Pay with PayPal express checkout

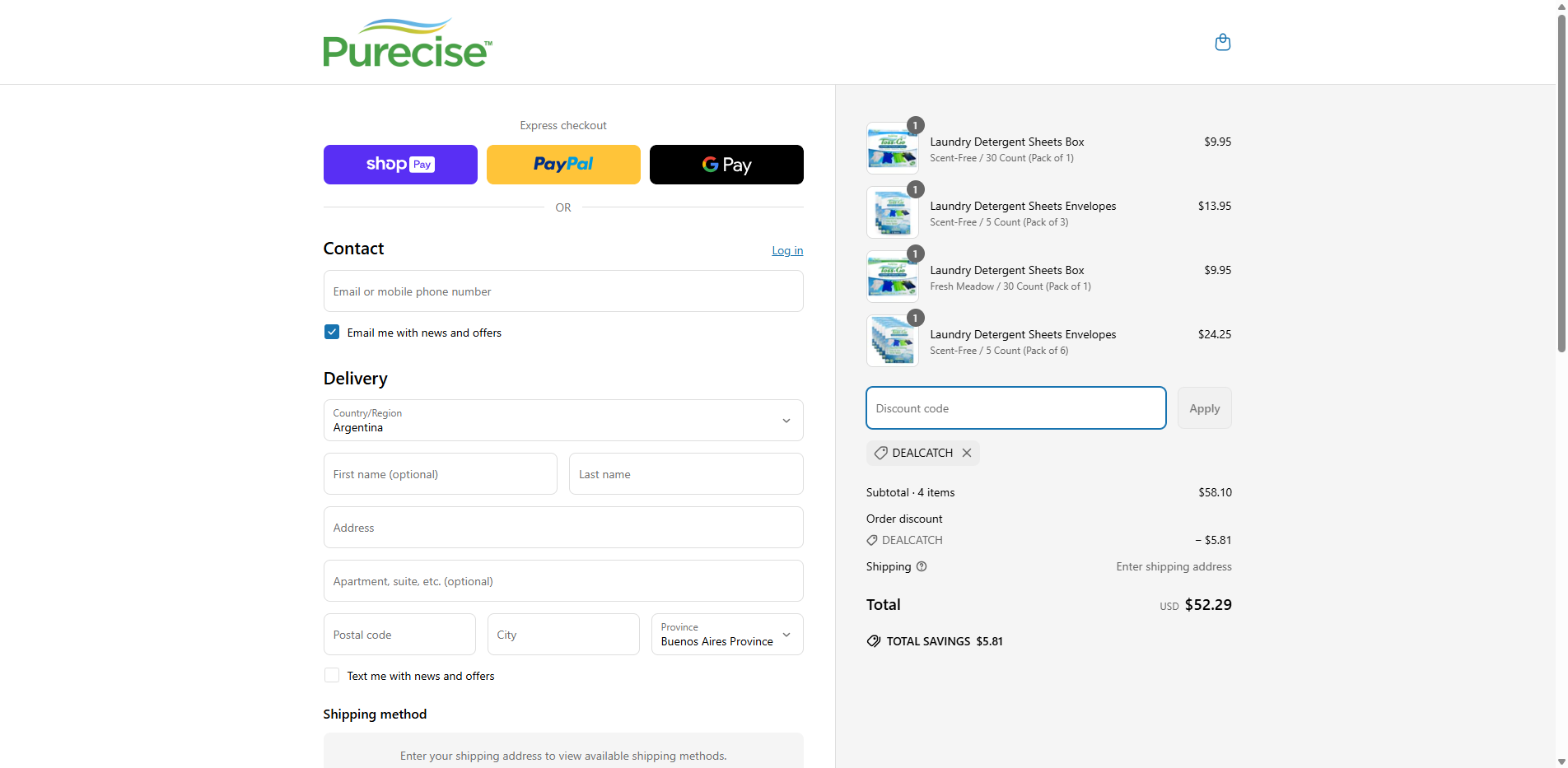[x=563, y=165]
